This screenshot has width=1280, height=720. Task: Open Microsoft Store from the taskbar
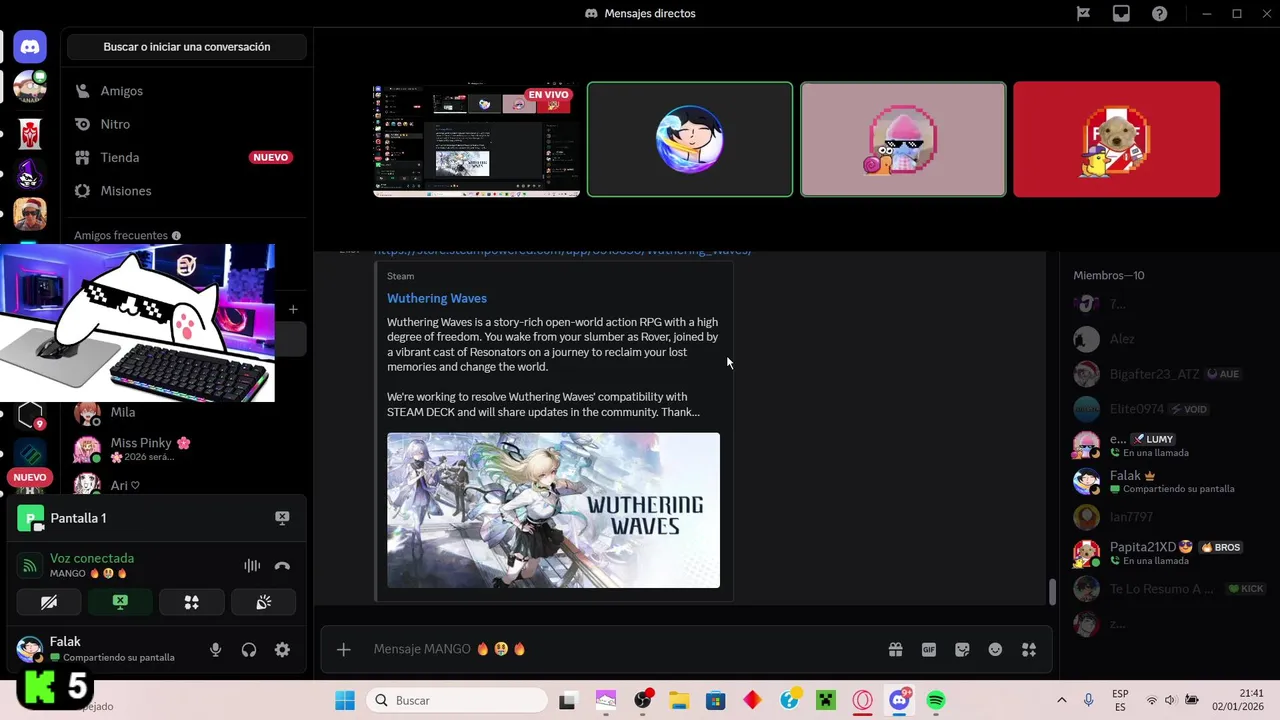[715, 700]
